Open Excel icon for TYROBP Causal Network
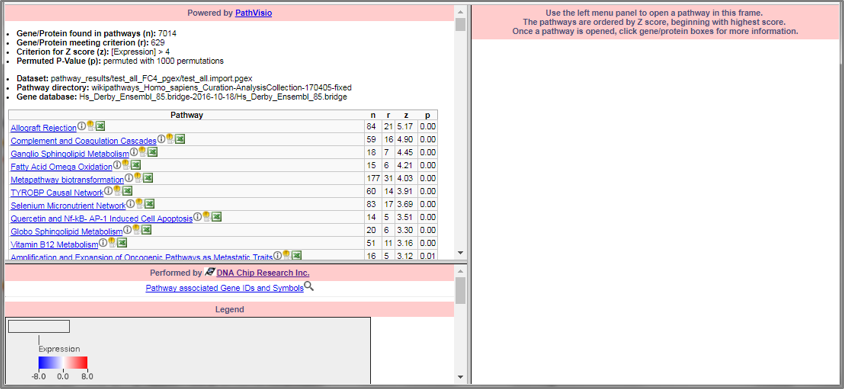This screenshot has height=389, width=844. [127, 191]
